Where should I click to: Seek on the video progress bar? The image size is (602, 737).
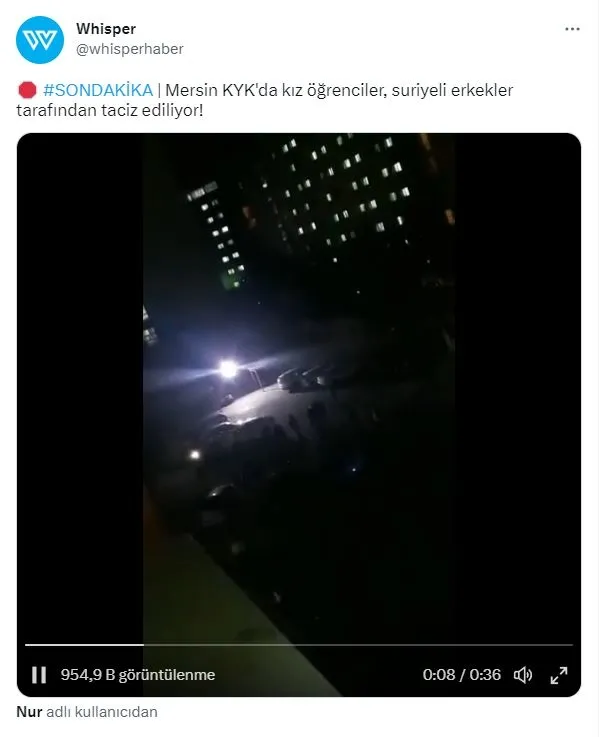(x=299, y=645)
